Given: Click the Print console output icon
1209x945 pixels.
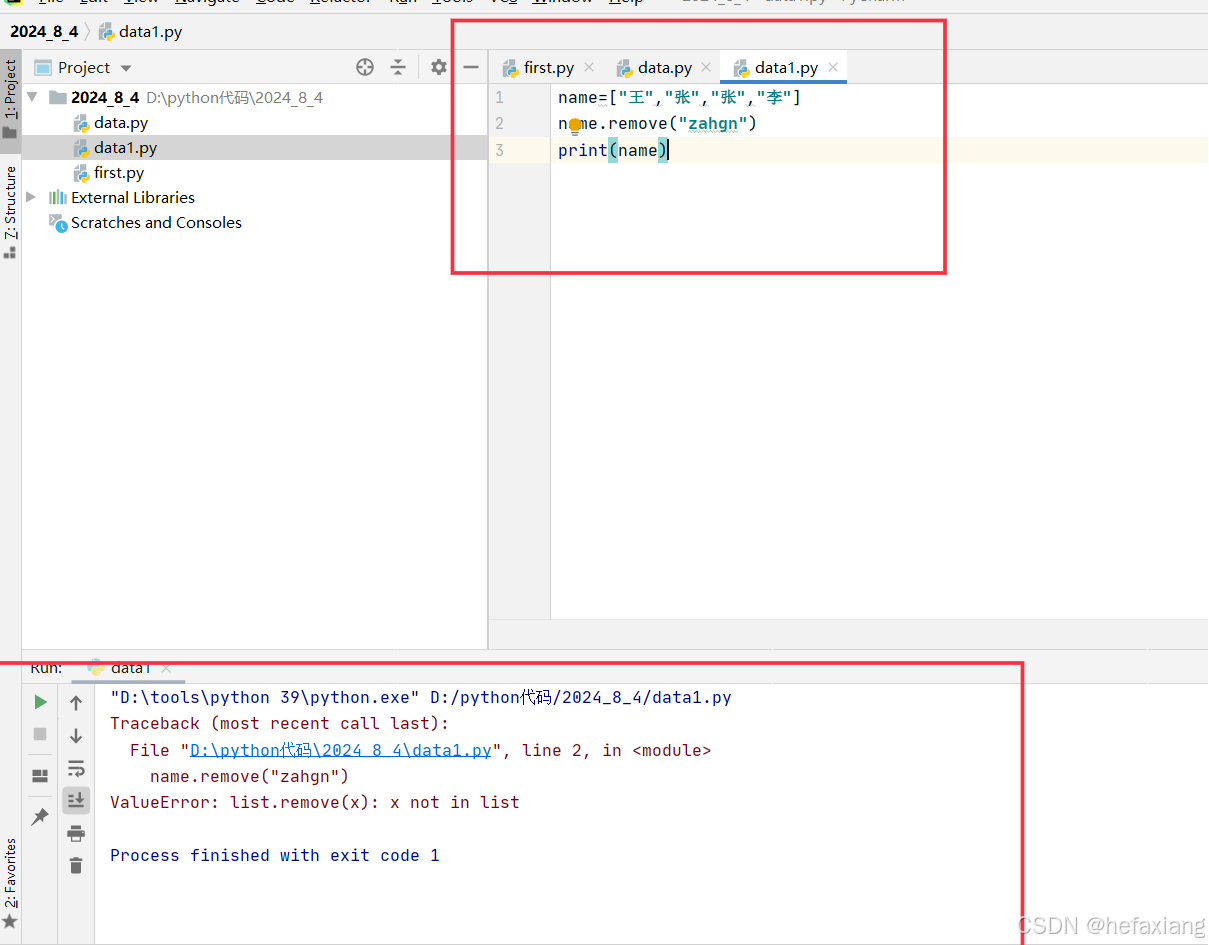Looking at the screenshot, I should (76, 833).
